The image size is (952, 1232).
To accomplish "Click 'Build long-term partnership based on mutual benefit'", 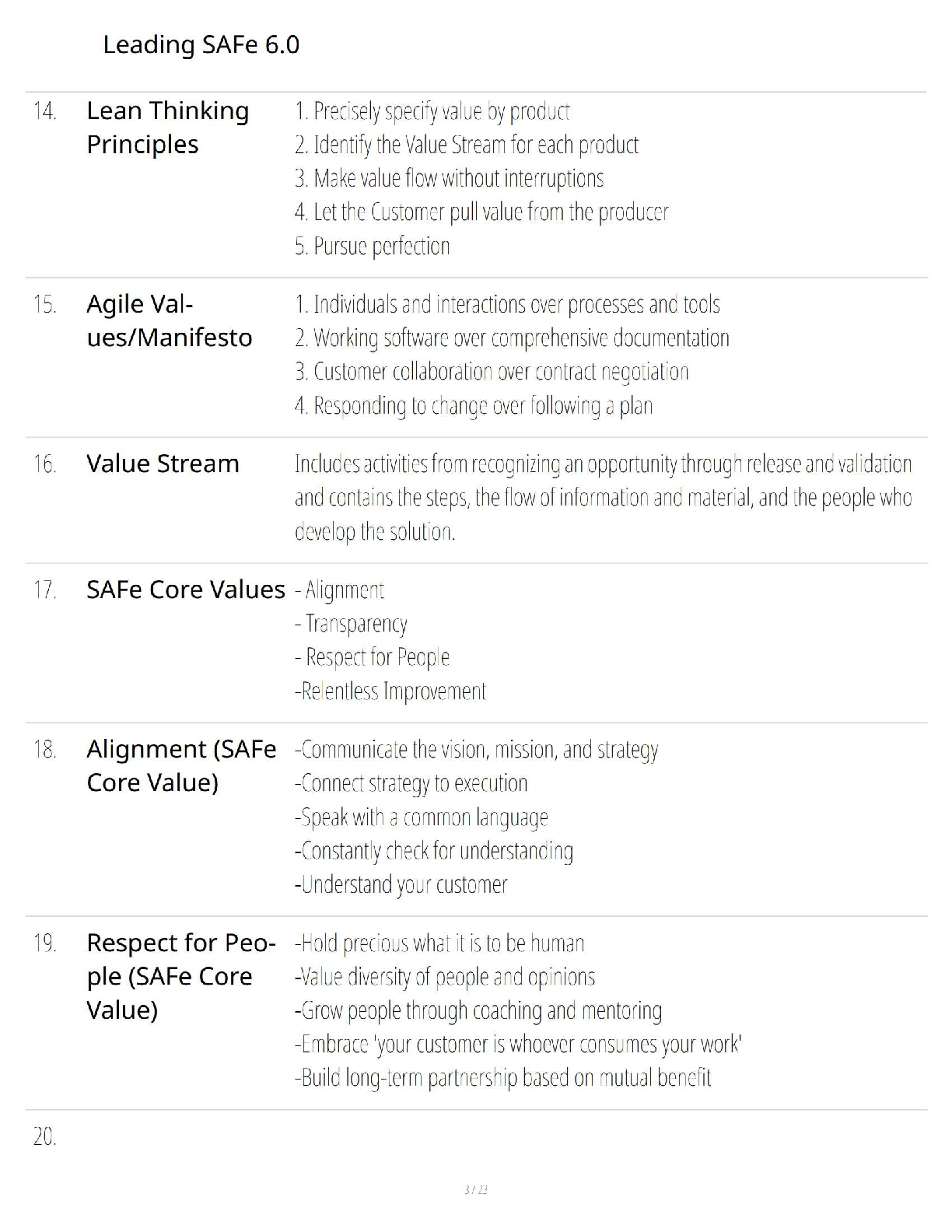I will tap(502, 1078).
